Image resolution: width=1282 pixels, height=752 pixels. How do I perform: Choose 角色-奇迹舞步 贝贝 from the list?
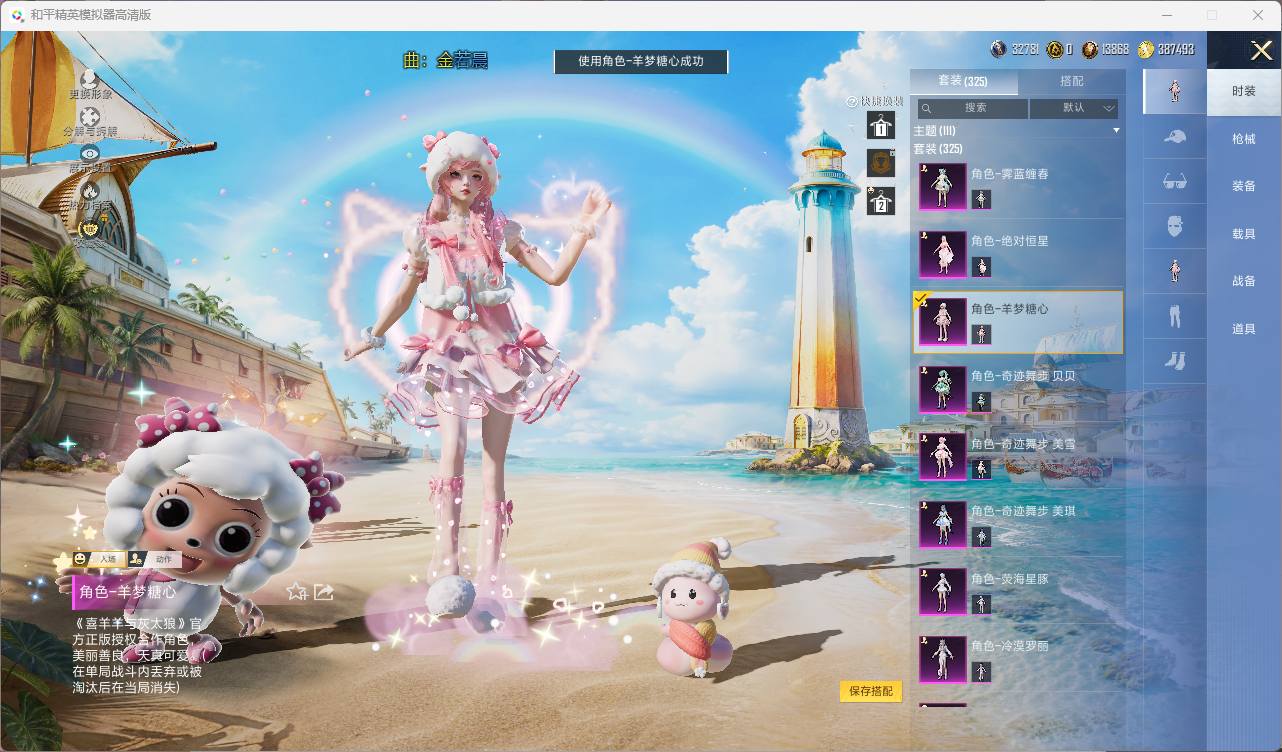coord(1018,389)
